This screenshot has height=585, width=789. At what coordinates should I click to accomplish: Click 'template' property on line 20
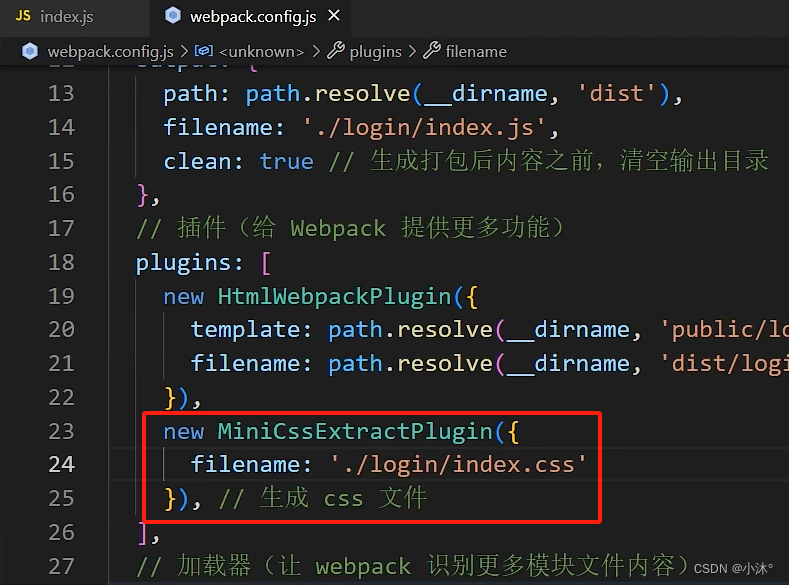tap(245, 330)
